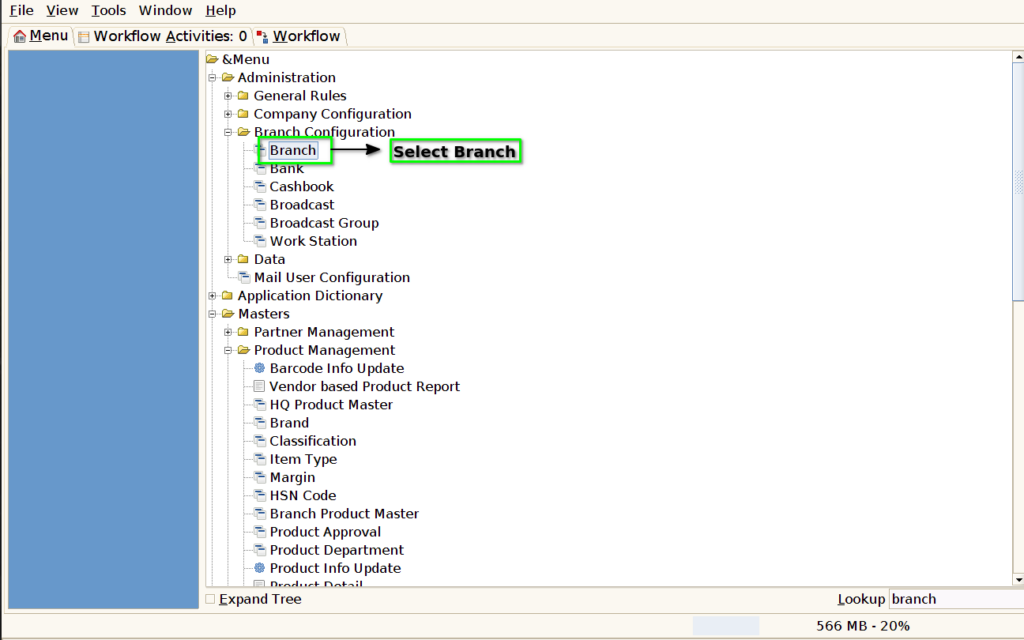Open the Window menu

coord(165,10)
